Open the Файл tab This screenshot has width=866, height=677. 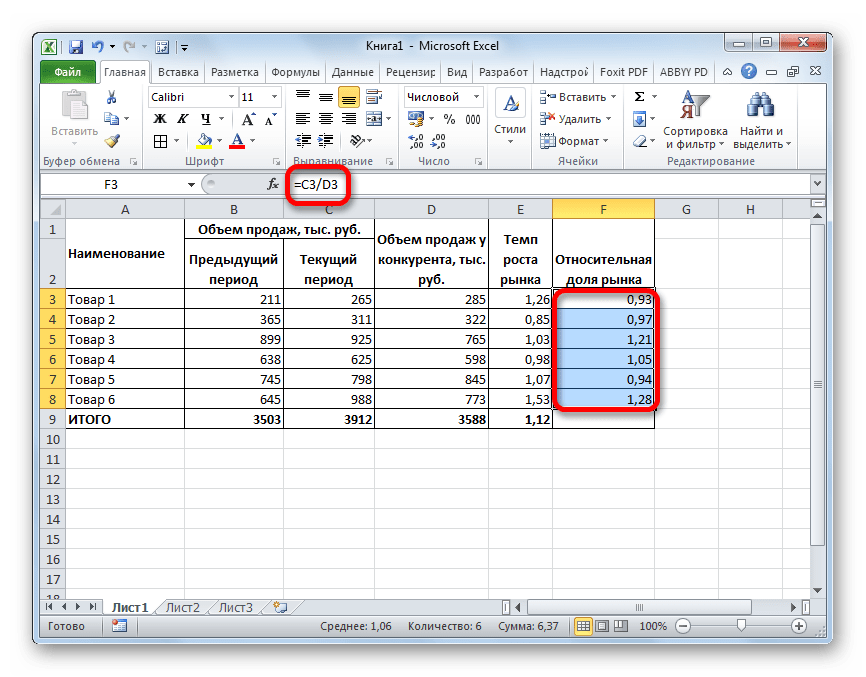(67, 72)
